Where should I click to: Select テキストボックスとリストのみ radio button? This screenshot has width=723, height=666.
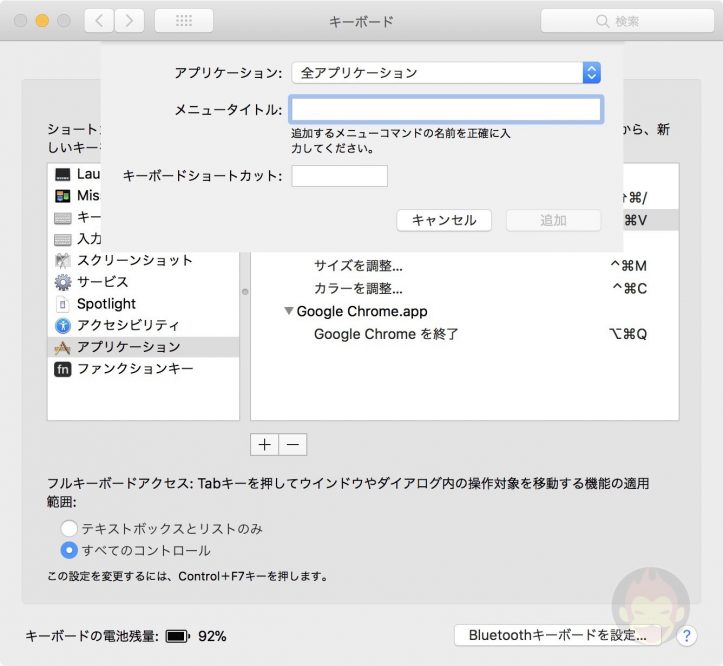pyautogui.click(x=69, y=528)
